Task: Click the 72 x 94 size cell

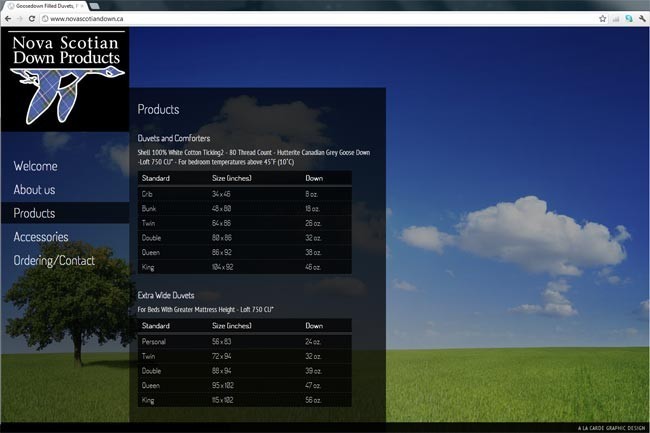Action: pyautogui.click(x=221, y=356)
